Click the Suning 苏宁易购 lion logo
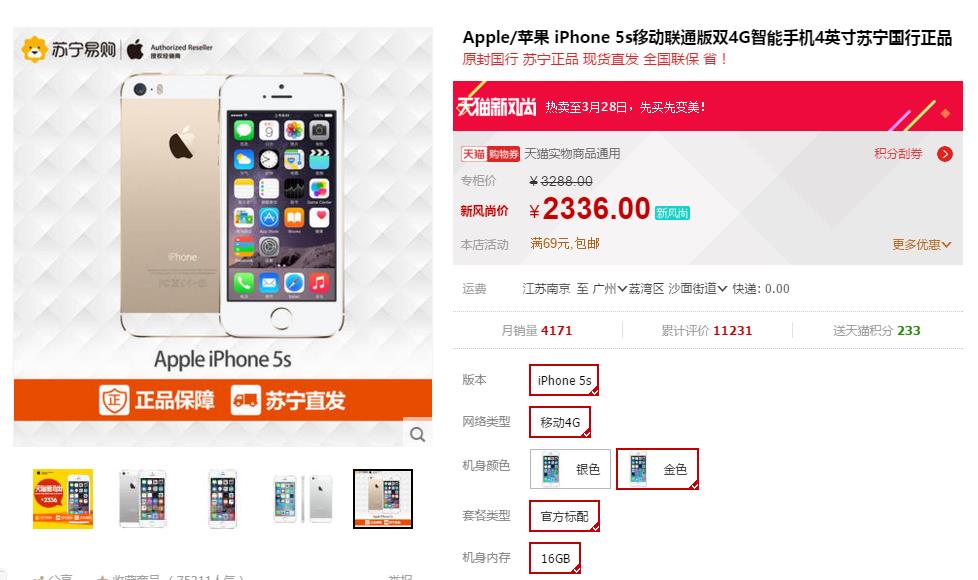 [34, 49]
